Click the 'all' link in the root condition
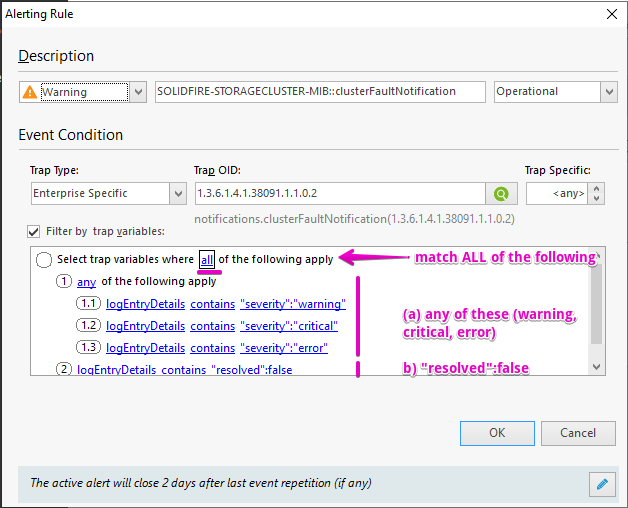 tap(207, 260)
